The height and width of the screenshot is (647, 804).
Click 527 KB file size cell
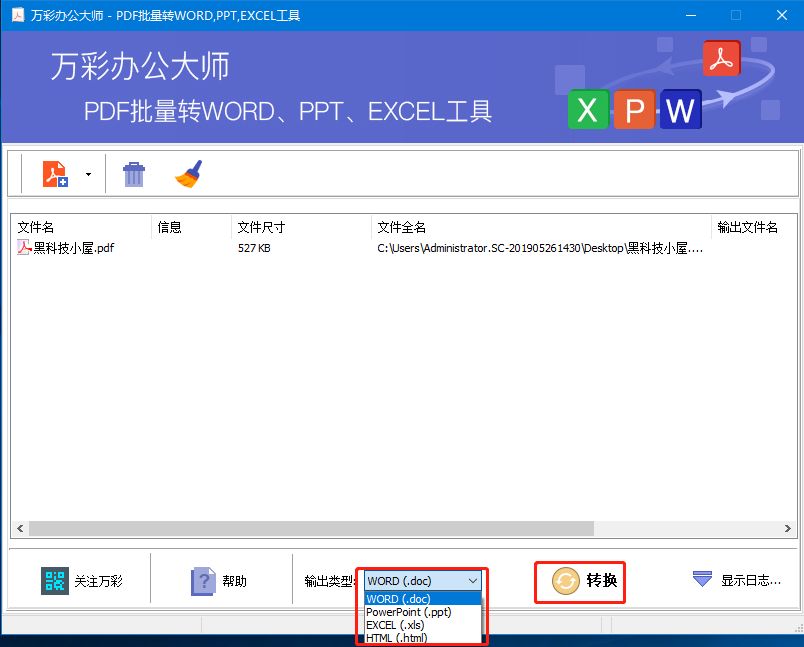coord(254,248)
